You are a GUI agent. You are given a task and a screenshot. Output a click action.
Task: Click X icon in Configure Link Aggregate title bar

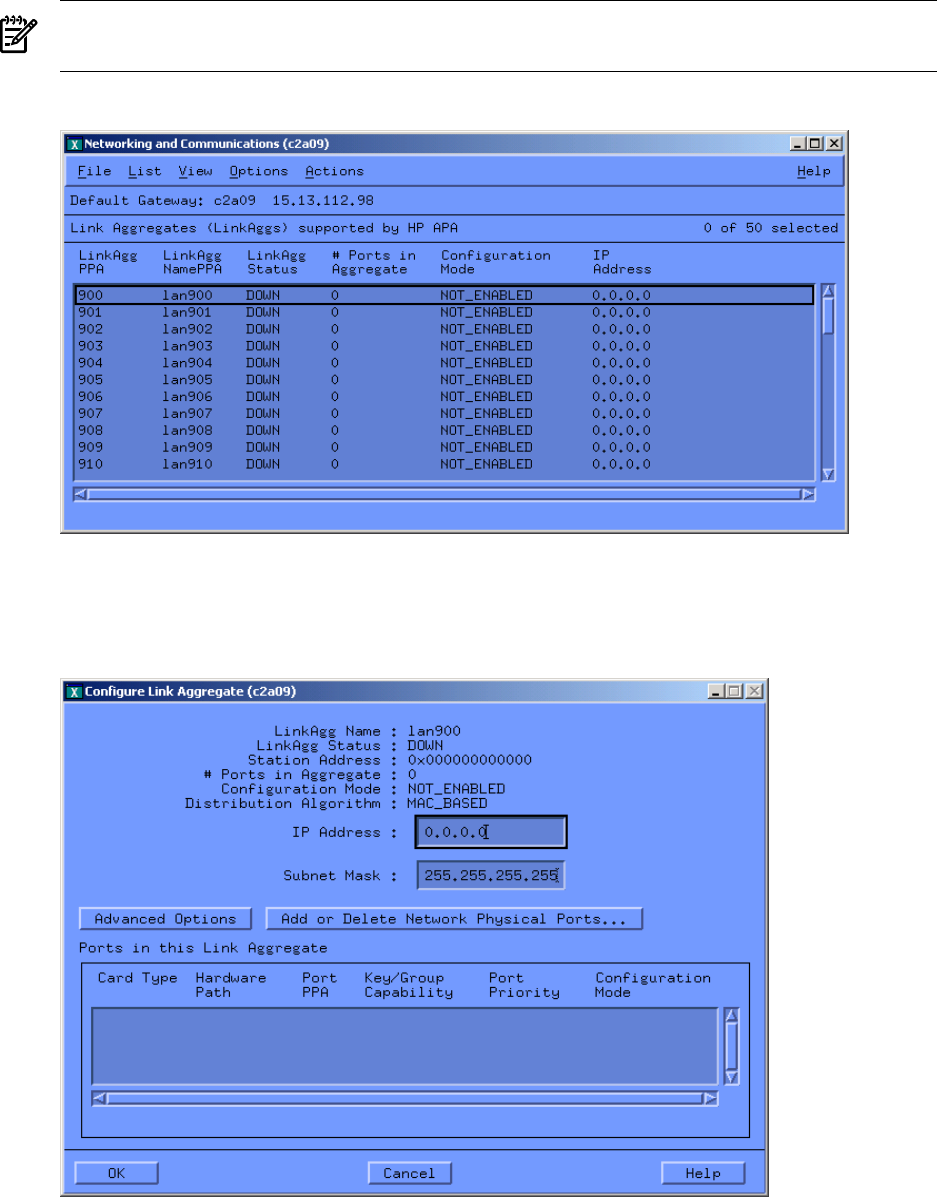[x=74, y=692]
